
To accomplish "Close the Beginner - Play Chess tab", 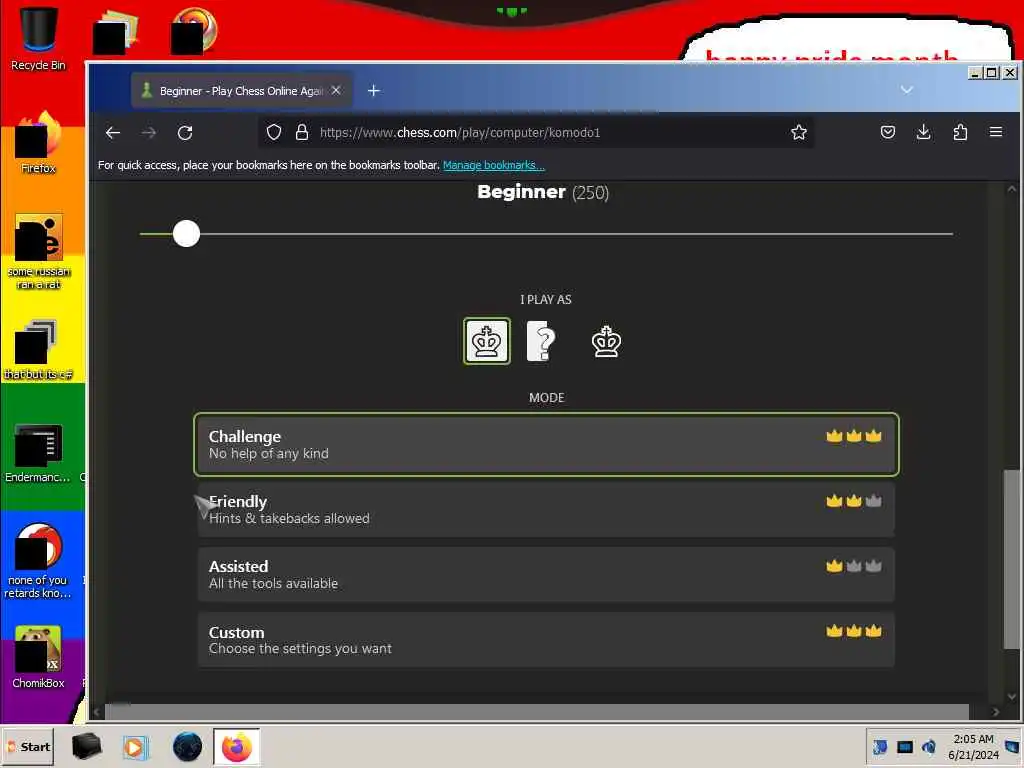I will (x=336, y=91).
